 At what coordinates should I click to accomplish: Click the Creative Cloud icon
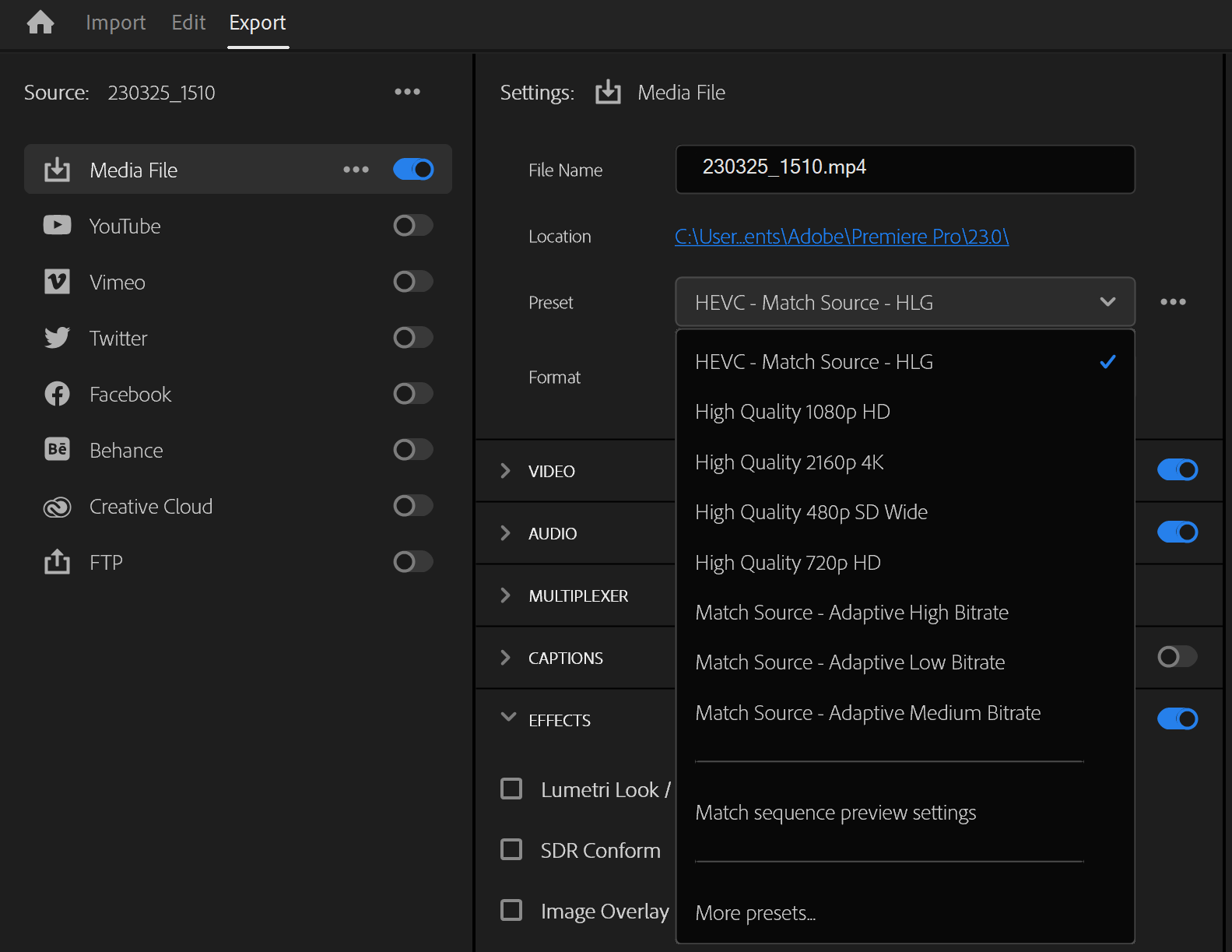(x=57, y=507)
